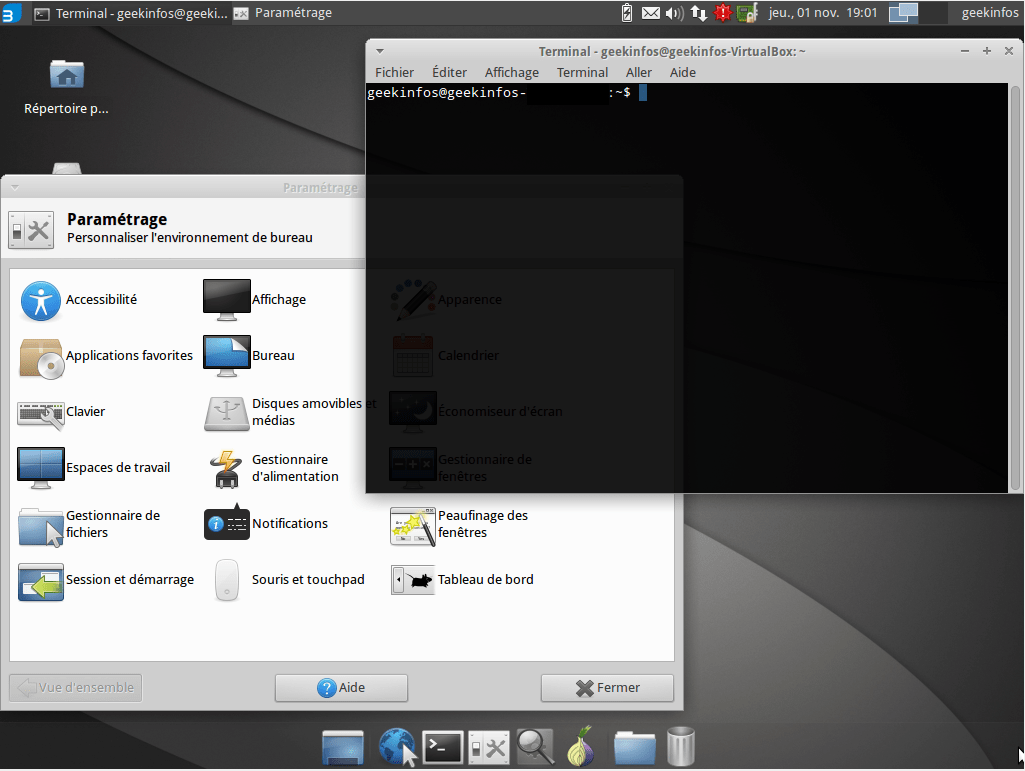This screenshot has height=771, width=1025.
Task: Launch the web browser from the dock
Action: click(397, 747)
